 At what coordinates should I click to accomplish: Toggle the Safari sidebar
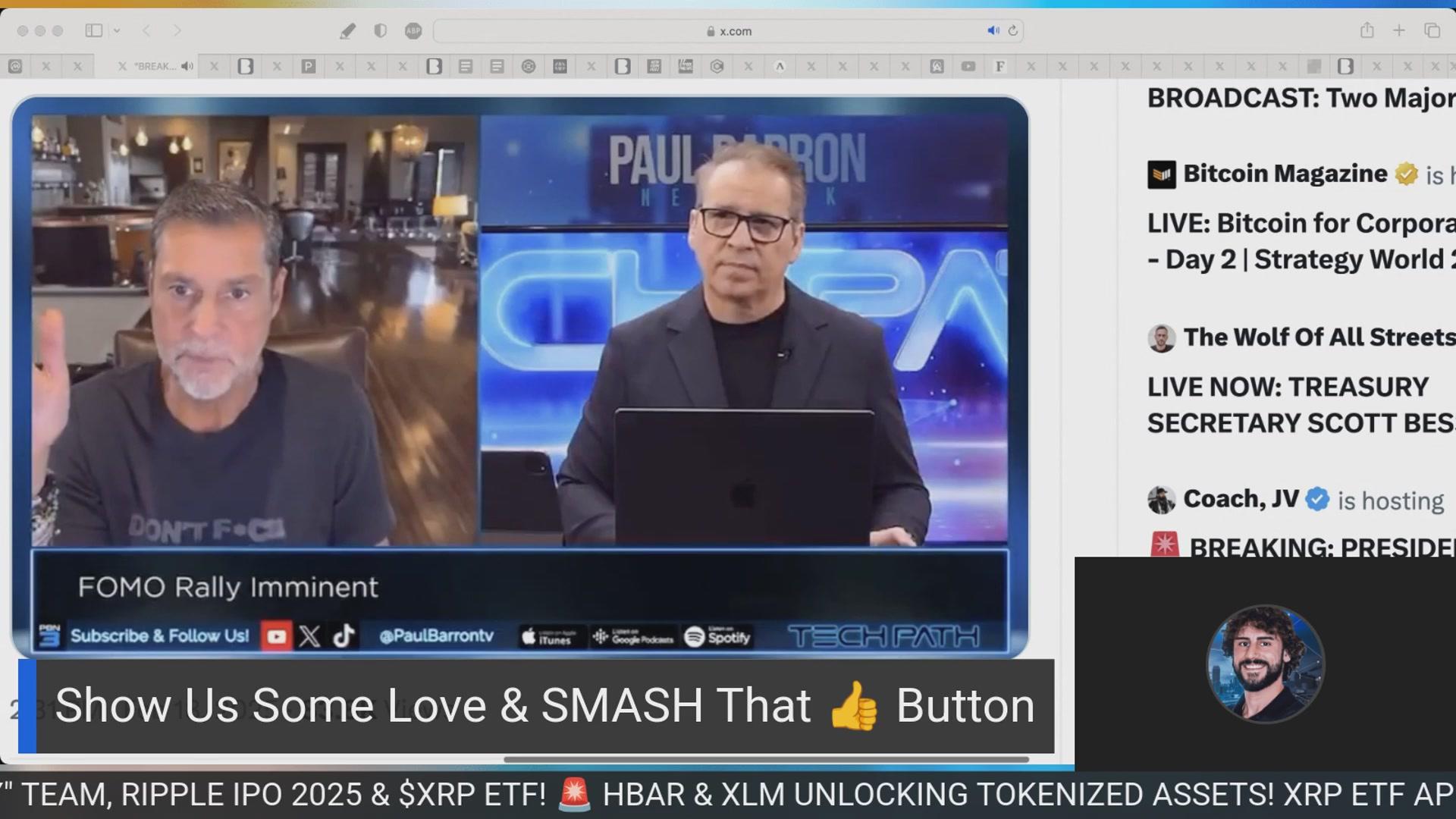[94, 30]
